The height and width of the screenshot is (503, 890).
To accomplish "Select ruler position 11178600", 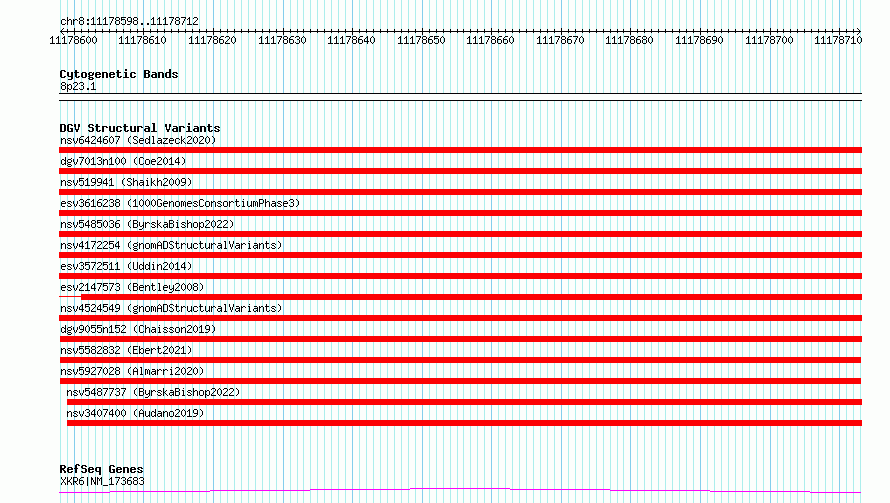I will click(73, 40).
